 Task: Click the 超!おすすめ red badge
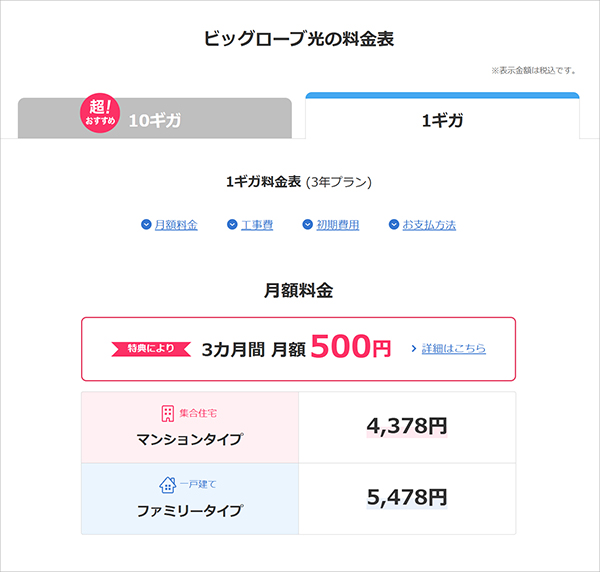coord(100,113)
